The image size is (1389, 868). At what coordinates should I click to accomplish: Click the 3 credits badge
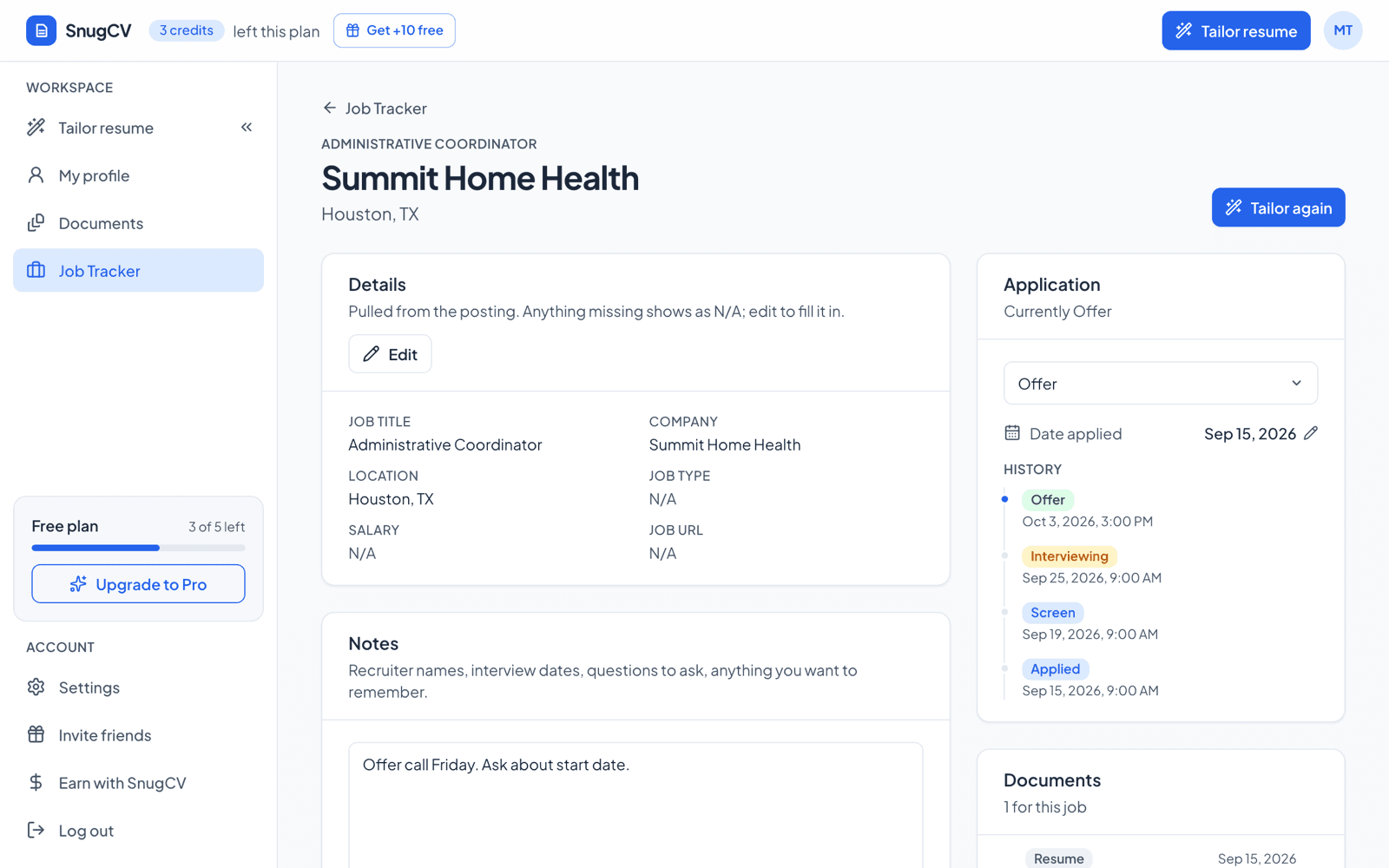click(x=187, y=30)
